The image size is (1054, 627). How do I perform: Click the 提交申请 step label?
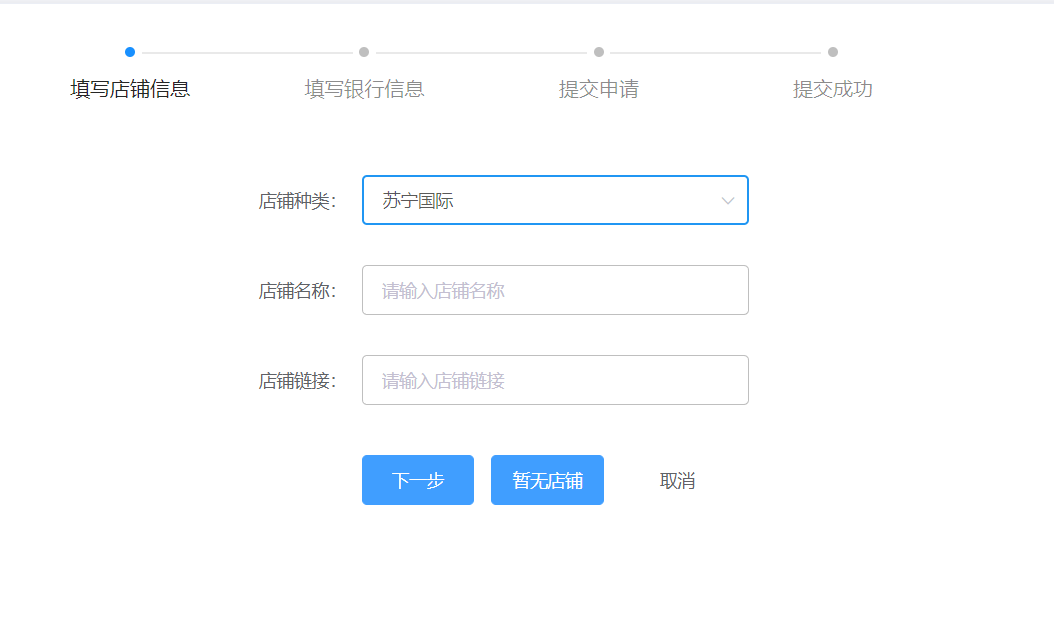598,89
